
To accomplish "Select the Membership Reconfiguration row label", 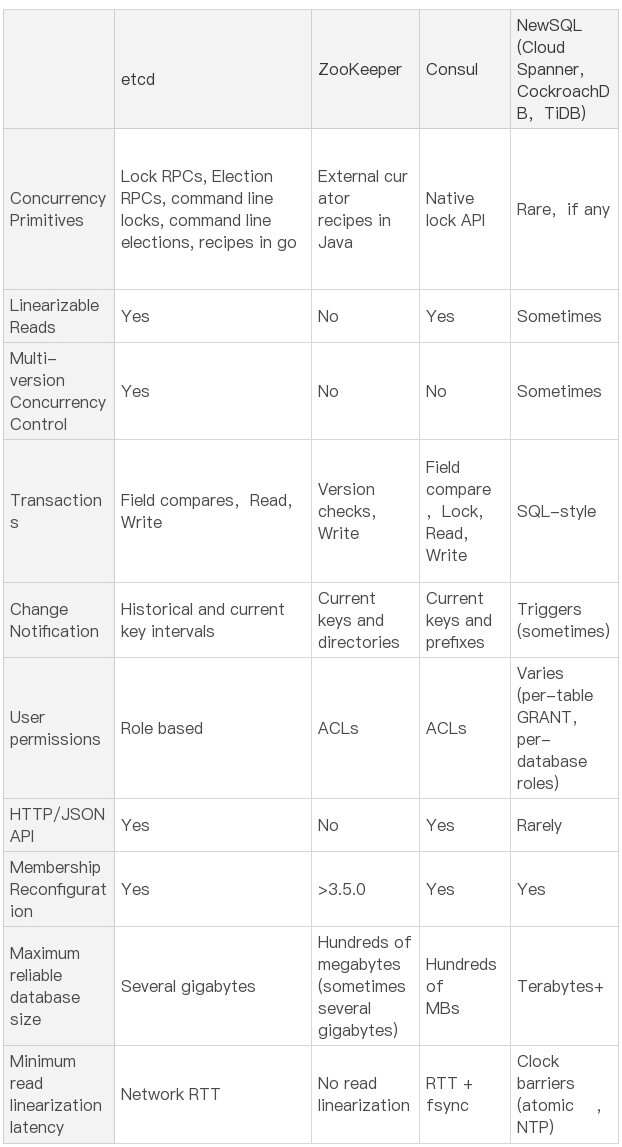I will (x=58, y=889).
